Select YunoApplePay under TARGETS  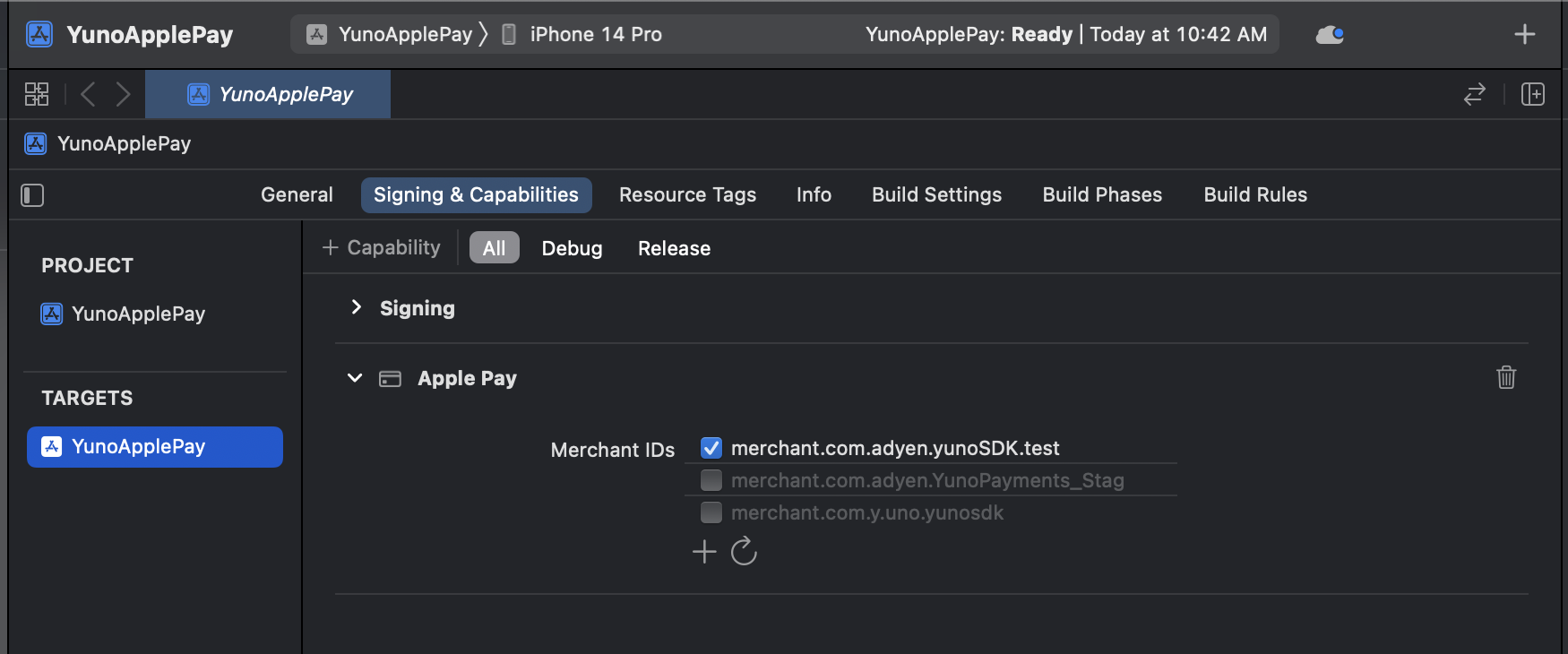coord(154,446)
